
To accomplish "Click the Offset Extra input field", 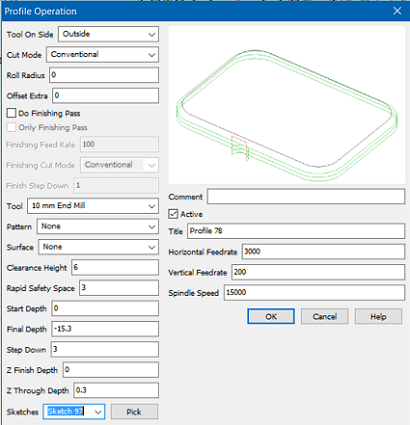I will tap(105, 96).
